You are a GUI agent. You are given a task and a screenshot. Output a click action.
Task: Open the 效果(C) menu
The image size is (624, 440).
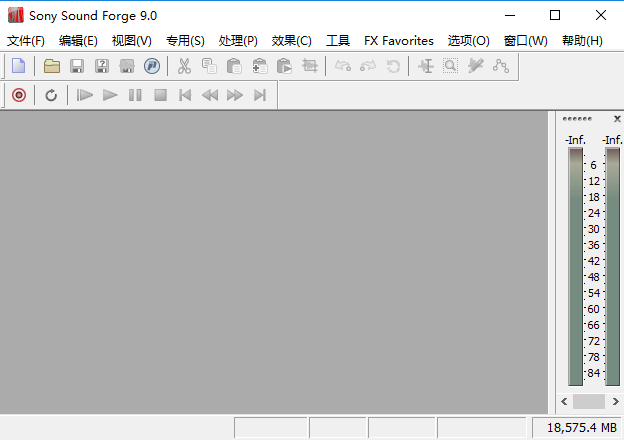pos(292,41)
